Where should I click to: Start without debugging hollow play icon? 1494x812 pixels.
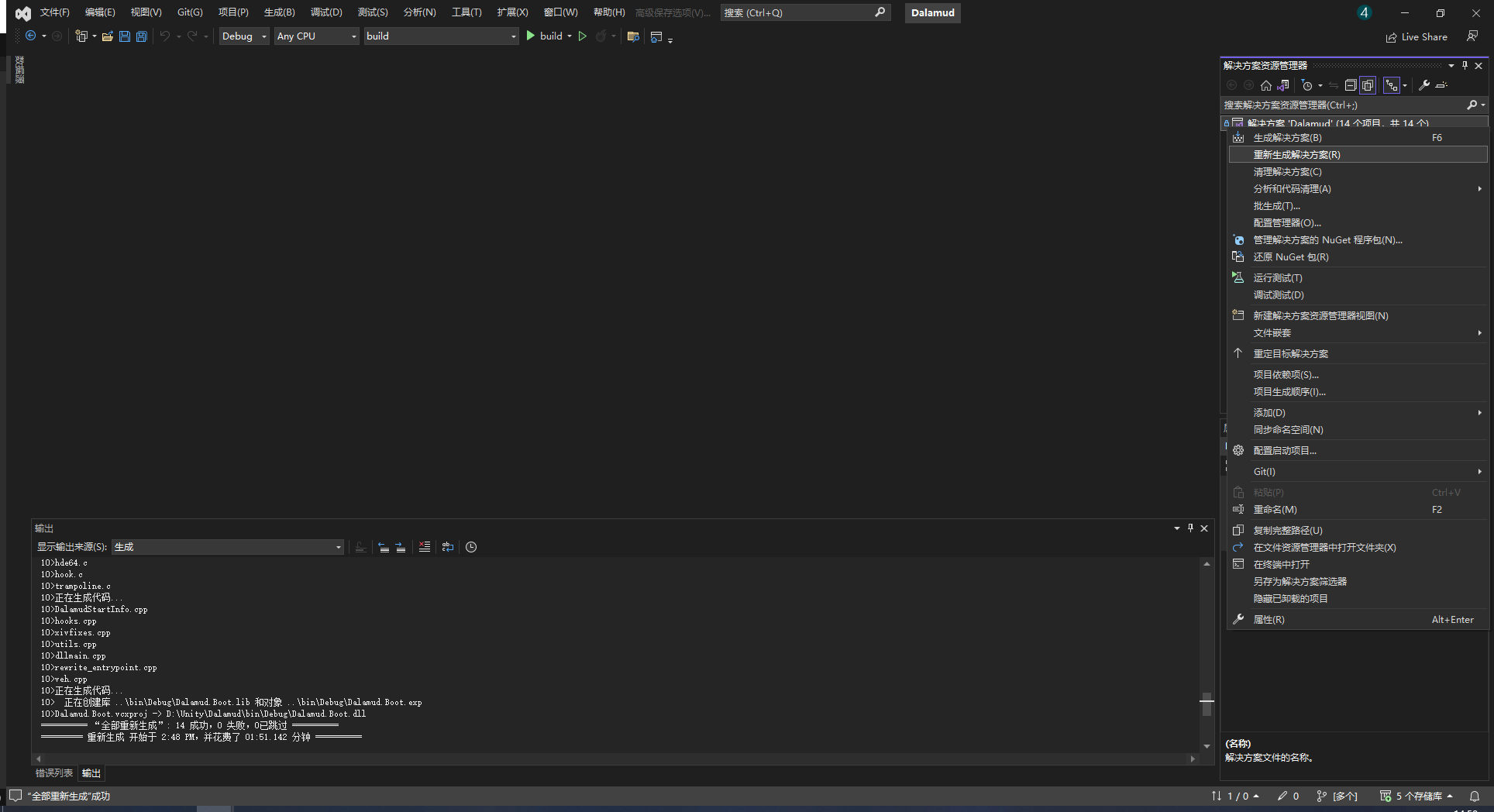pyautogui.click(x=583, y=36)
